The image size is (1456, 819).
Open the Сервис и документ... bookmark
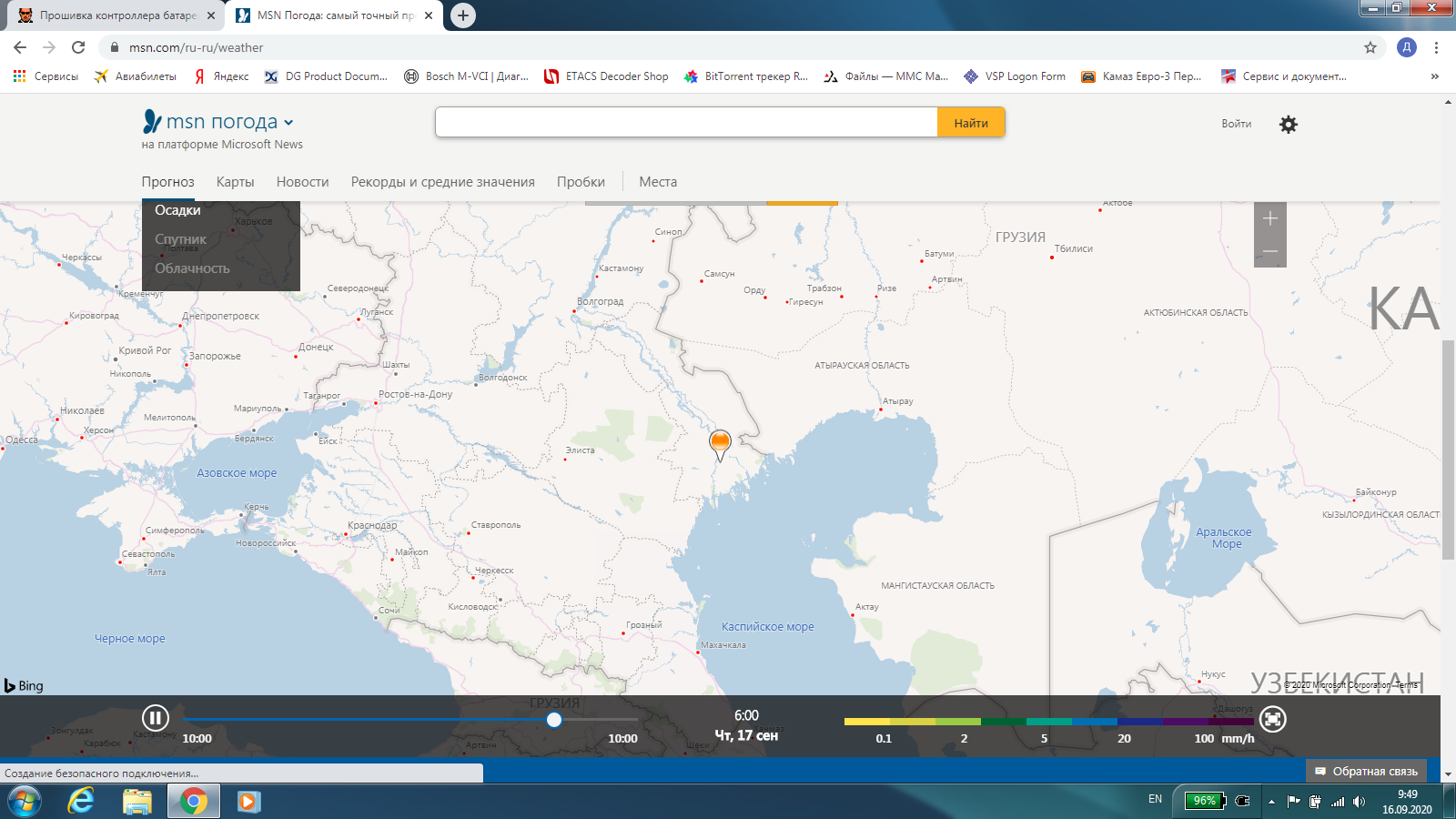pos(1284,76)
